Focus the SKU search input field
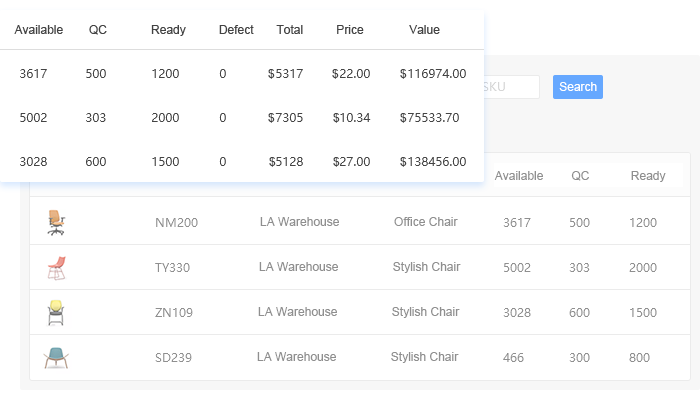Viewport: 700px width, 400px height. [x=512, y=87]
